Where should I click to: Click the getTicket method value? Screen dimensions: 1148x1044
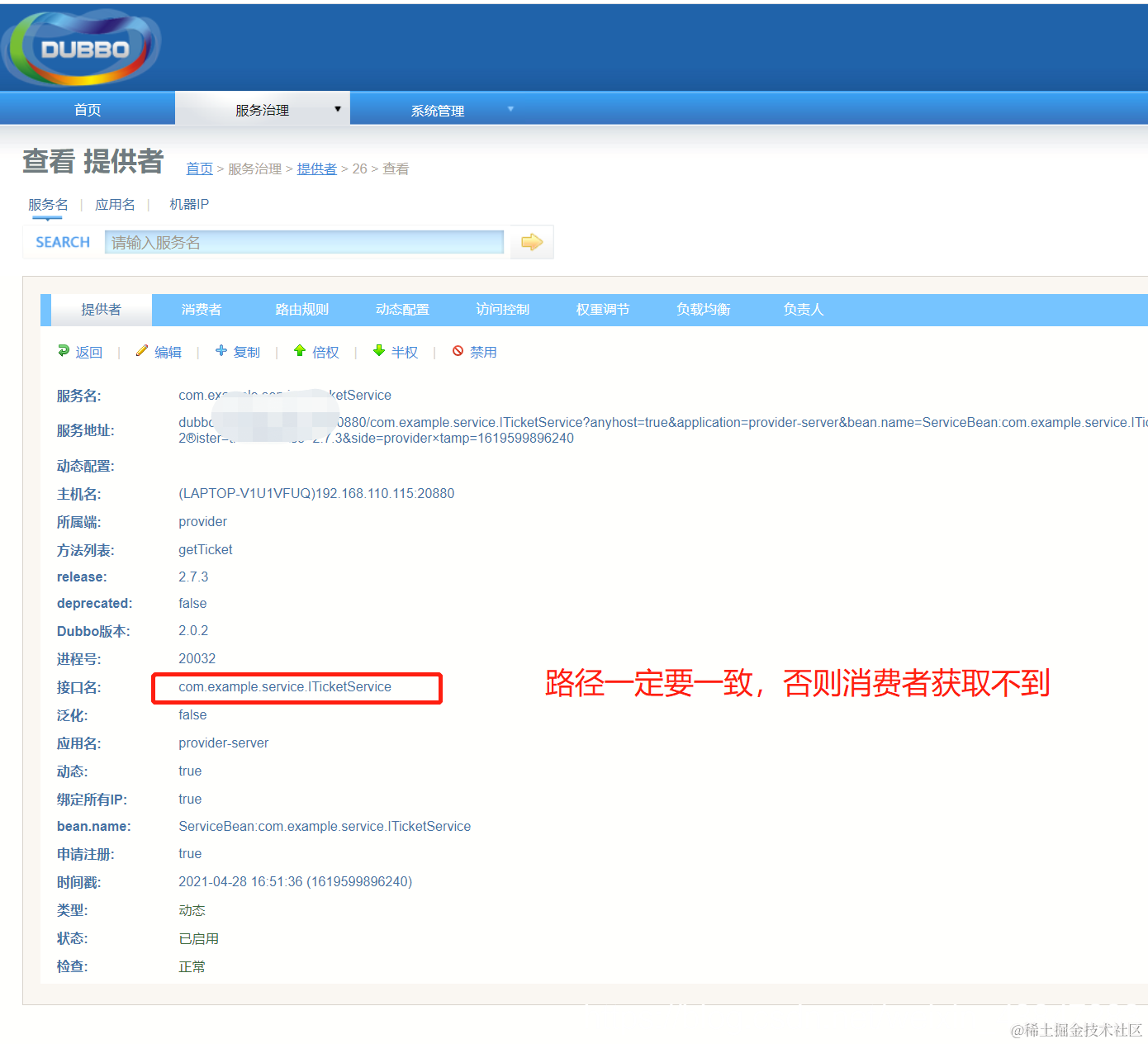(x=206, y=549)
